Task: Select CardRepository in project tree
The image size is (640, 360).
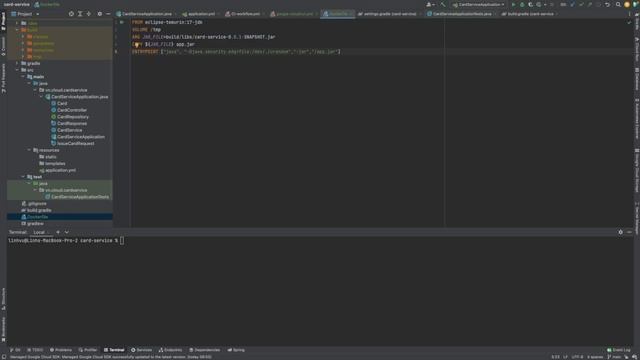Action: 73,117
